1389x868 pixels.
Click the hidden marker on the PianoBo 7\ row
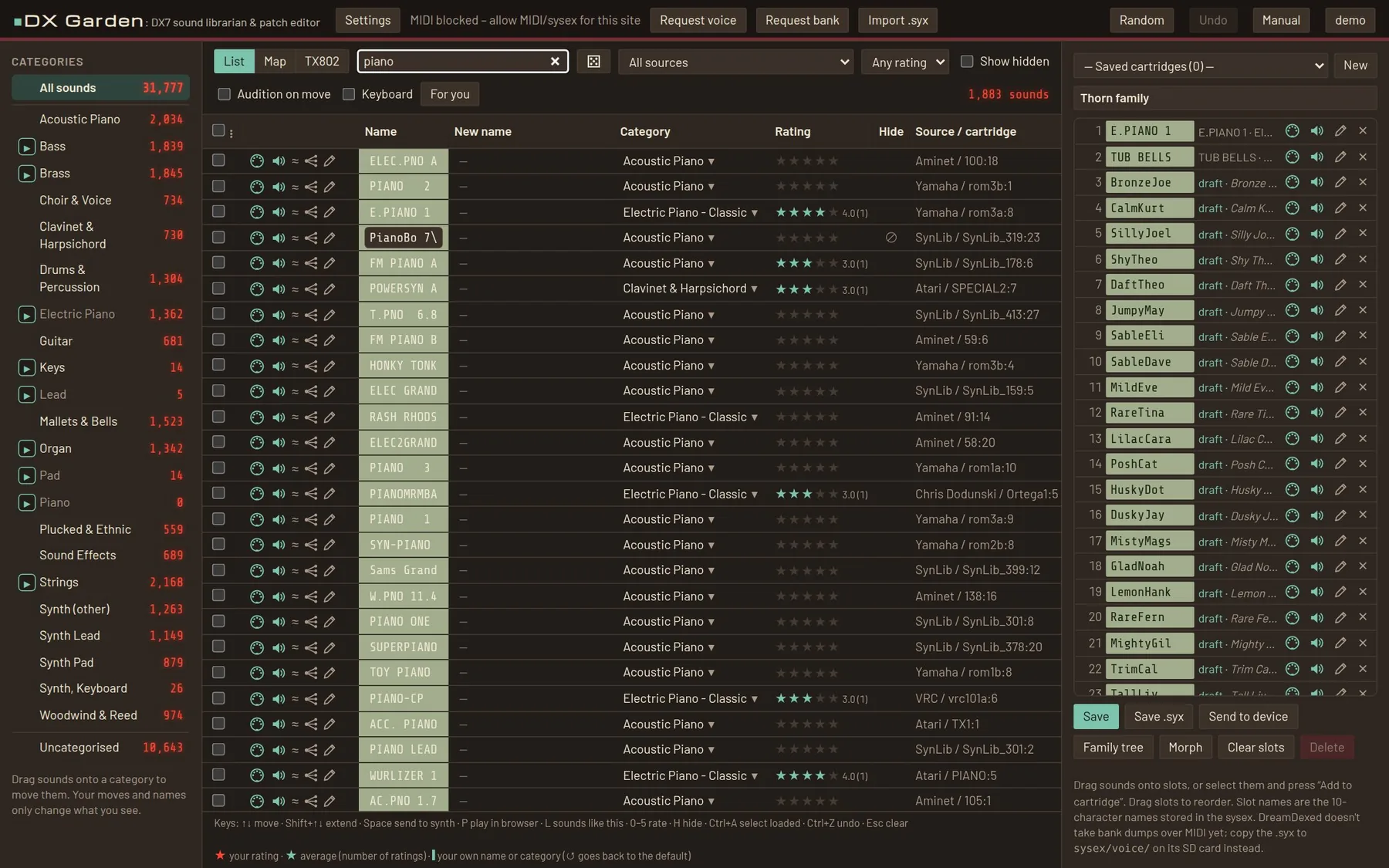tap(891, 238)
